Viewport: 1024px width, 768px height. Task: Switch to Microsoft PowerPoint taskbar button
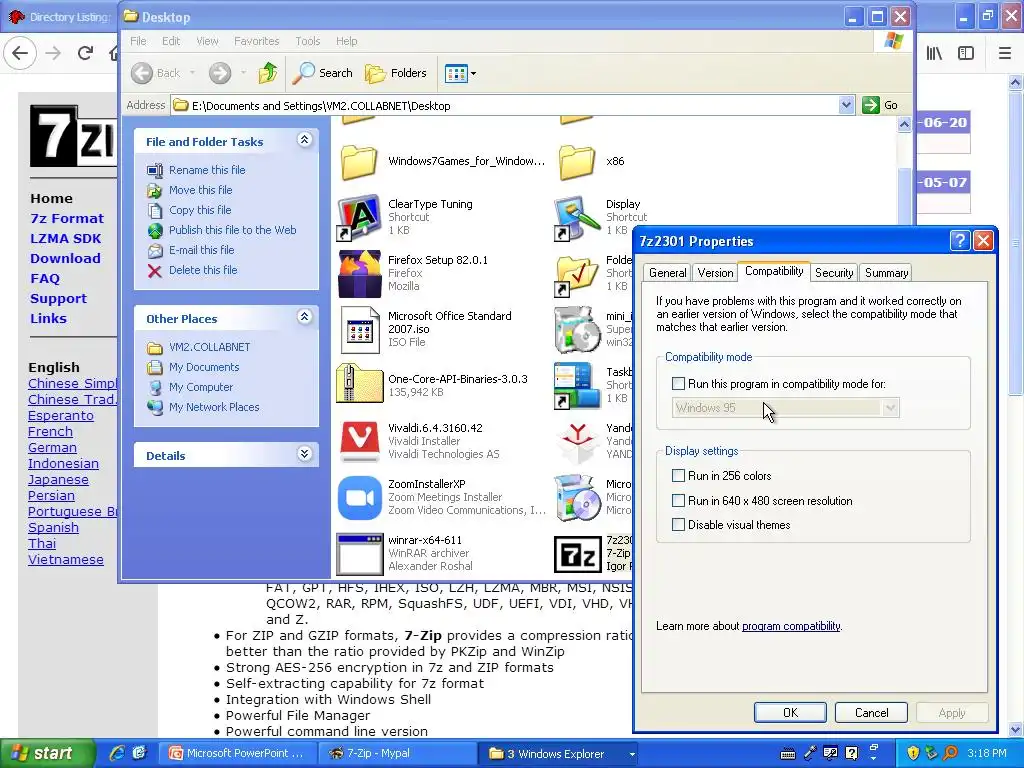(x=238, y=754)
